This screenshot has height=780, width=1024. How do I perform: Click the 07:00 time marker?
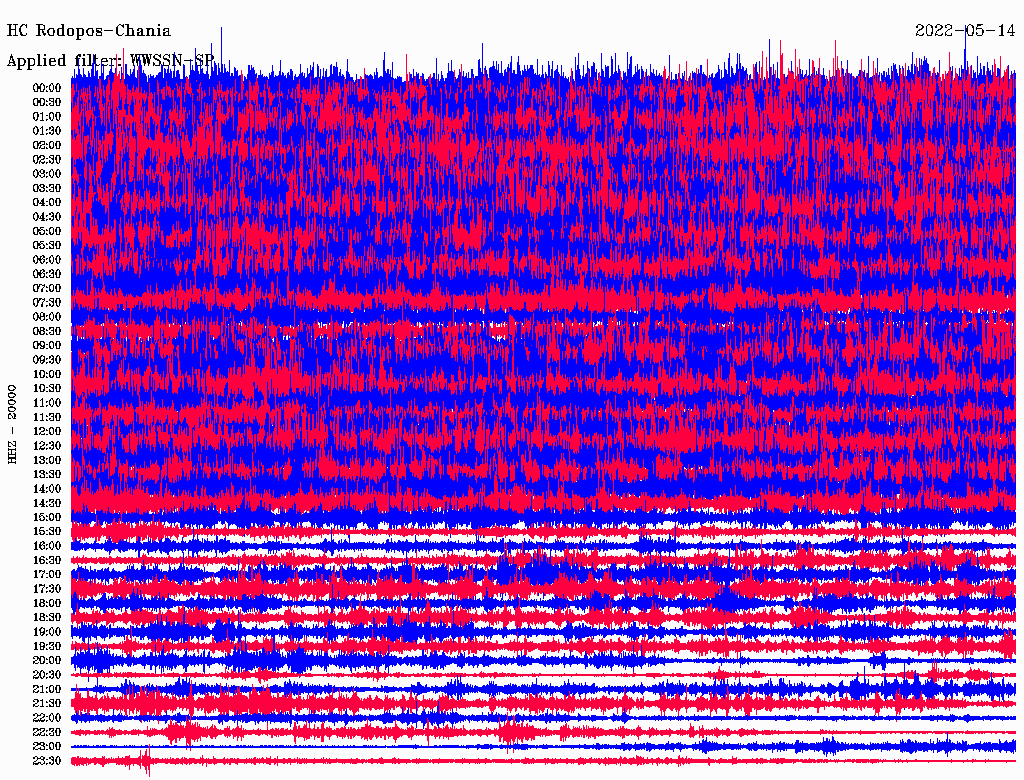[47, 288]
